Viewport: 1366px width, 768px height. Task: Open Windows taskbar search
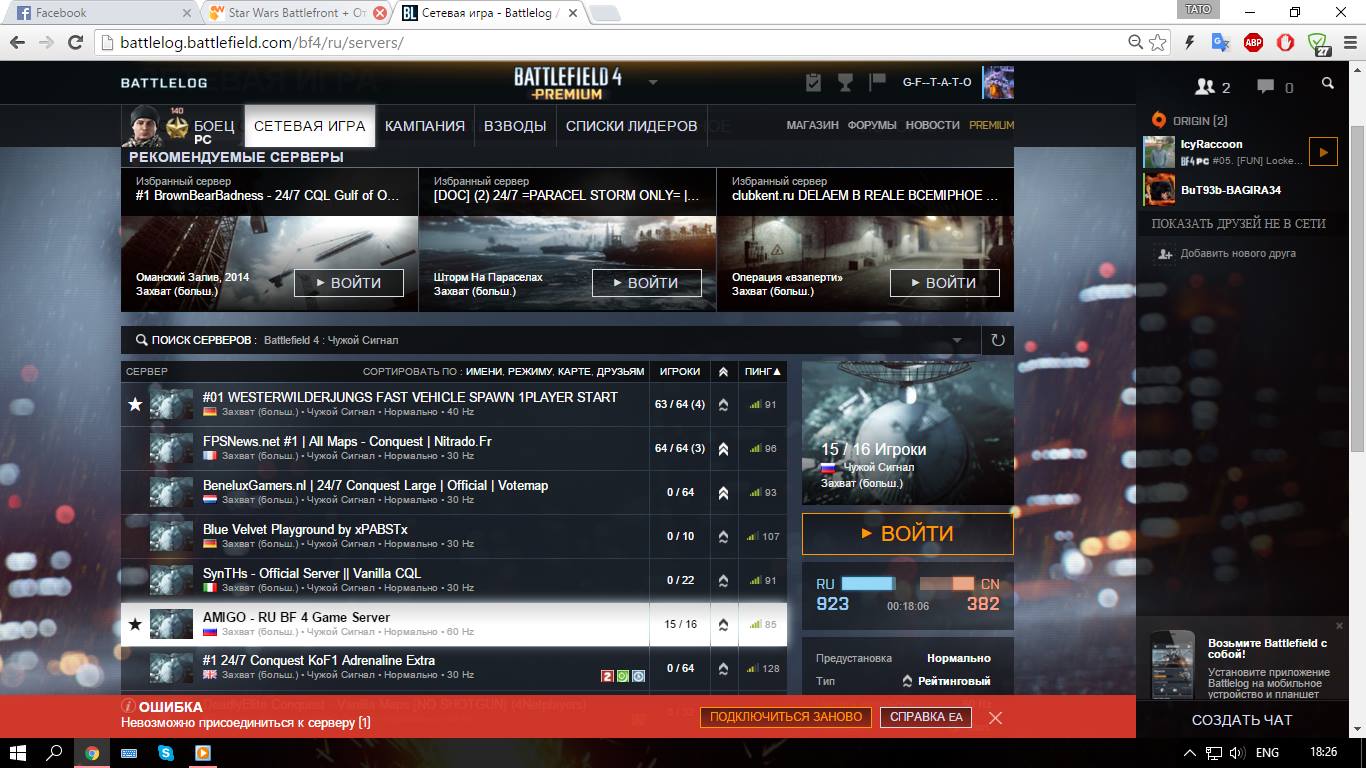pyautogui.click(x=55, y=752)
